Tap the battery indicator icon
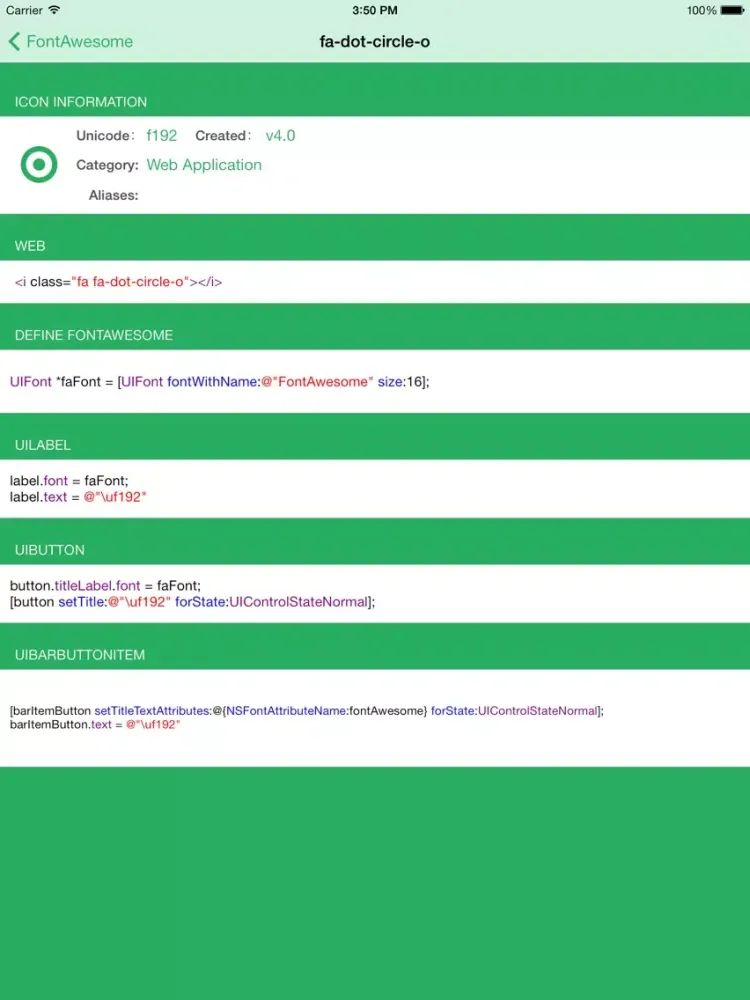750x1000 pixels. (x=732, y=10)
